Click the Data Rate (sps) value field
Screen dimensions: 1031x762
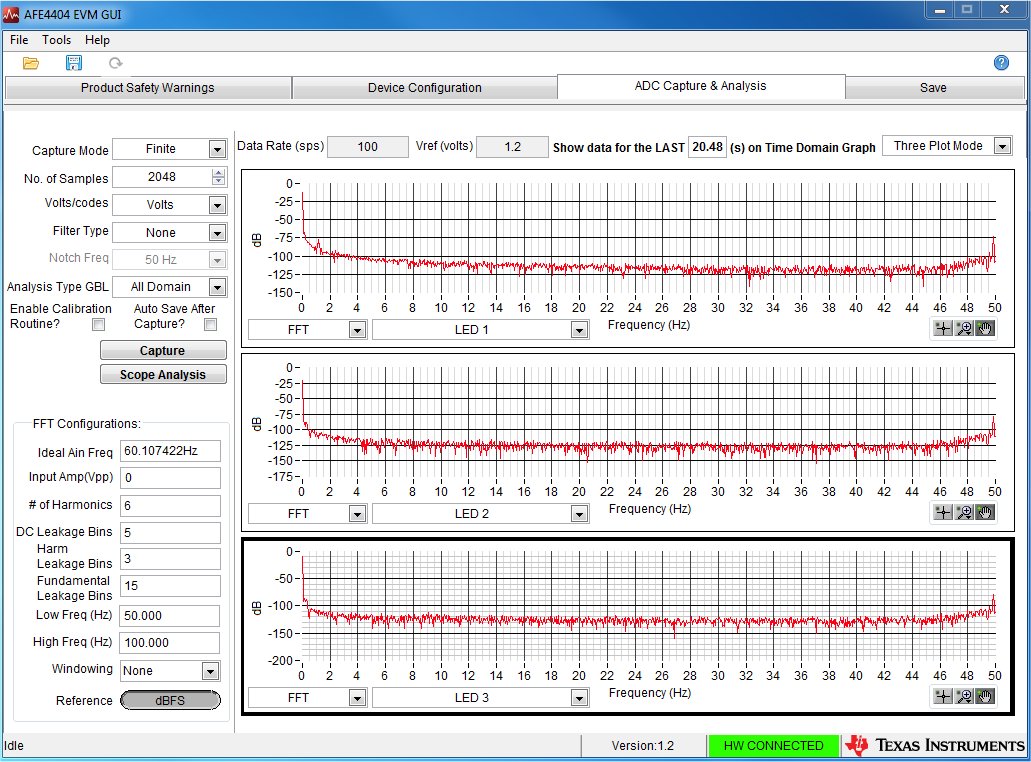pos(368,147)
